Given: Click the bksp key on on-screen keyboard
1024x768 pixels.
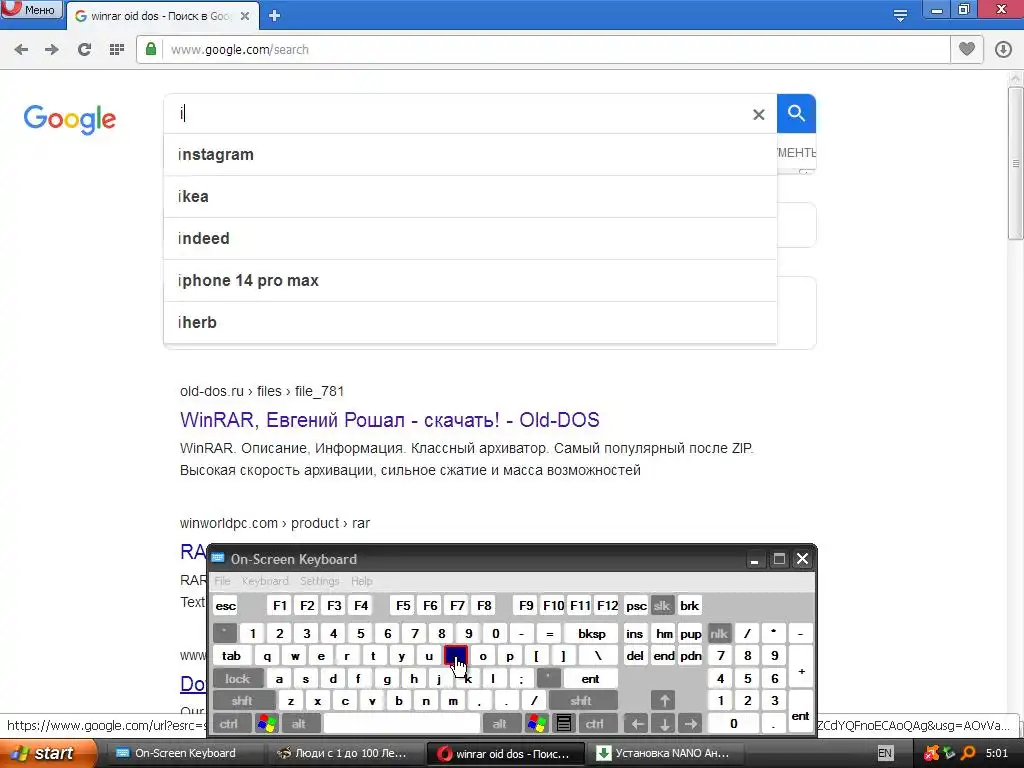Looking at the screenshot, I should [592, 633].
